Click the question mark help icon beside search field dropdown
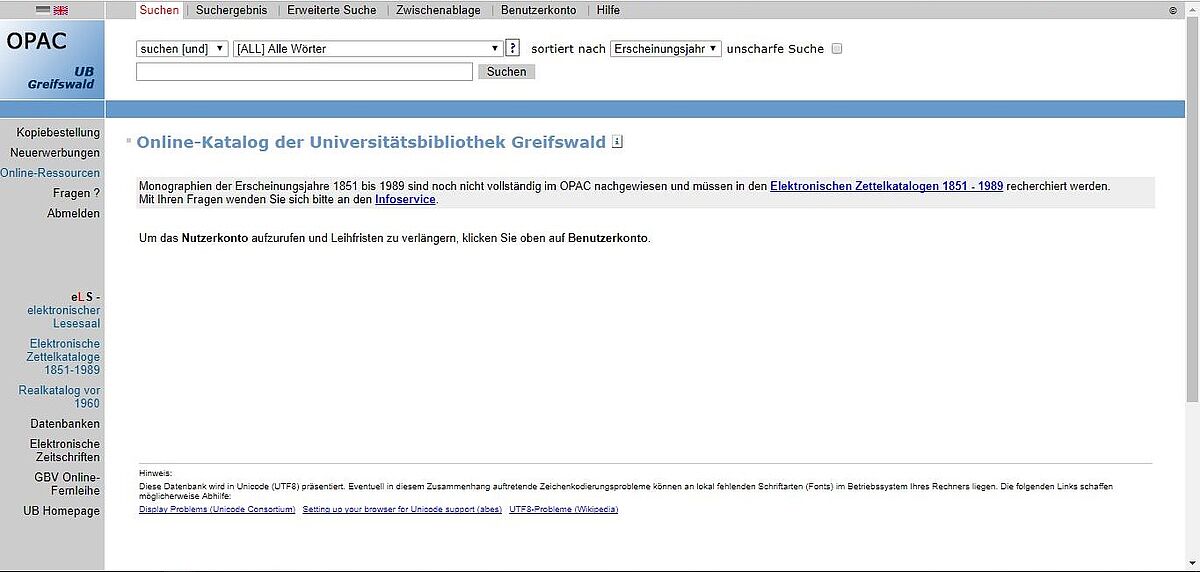Viewport: 1200px width, 572px height. click(x=513, y=48)
